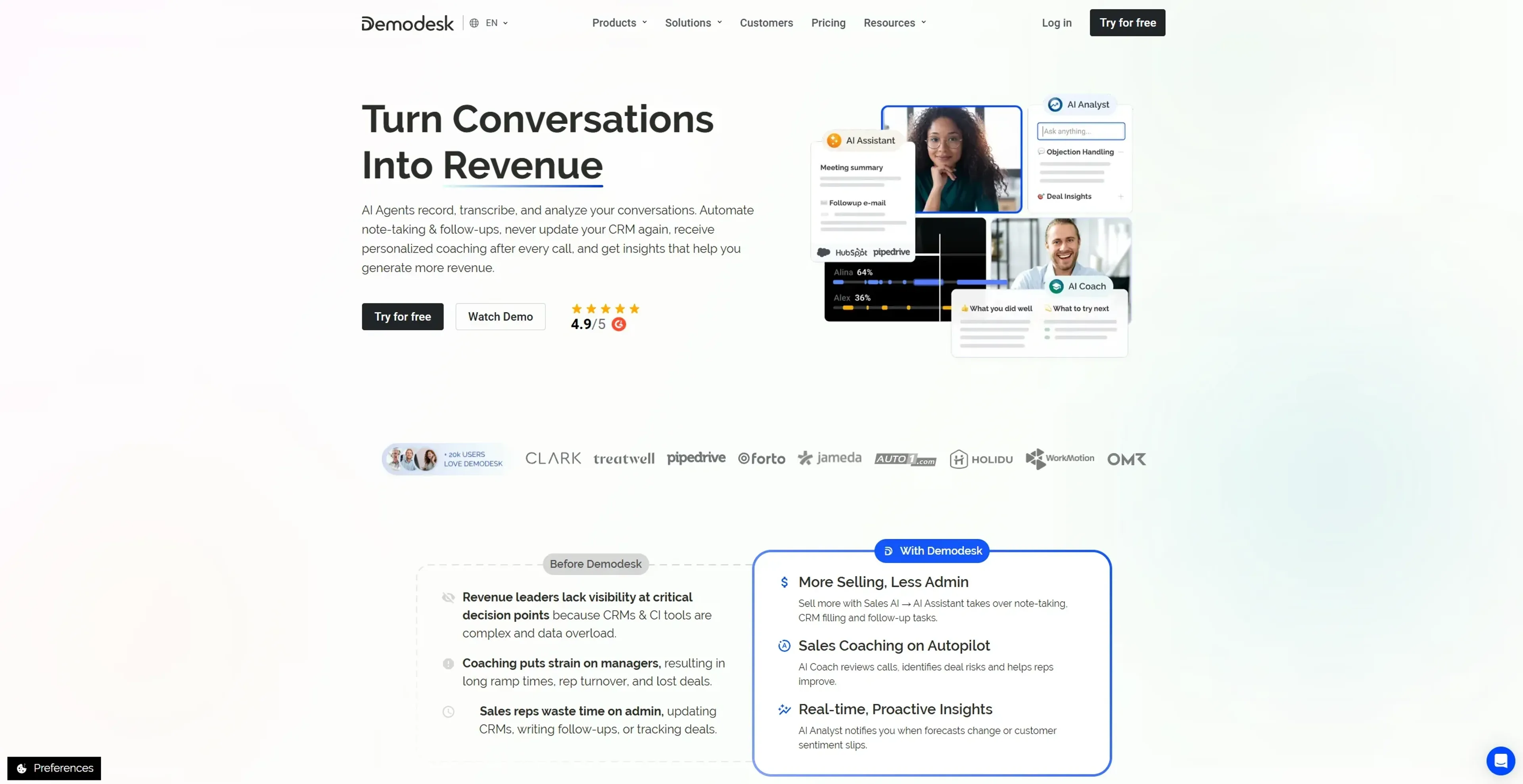
Task: Click the OMR logo
Action: point(1126,459)
